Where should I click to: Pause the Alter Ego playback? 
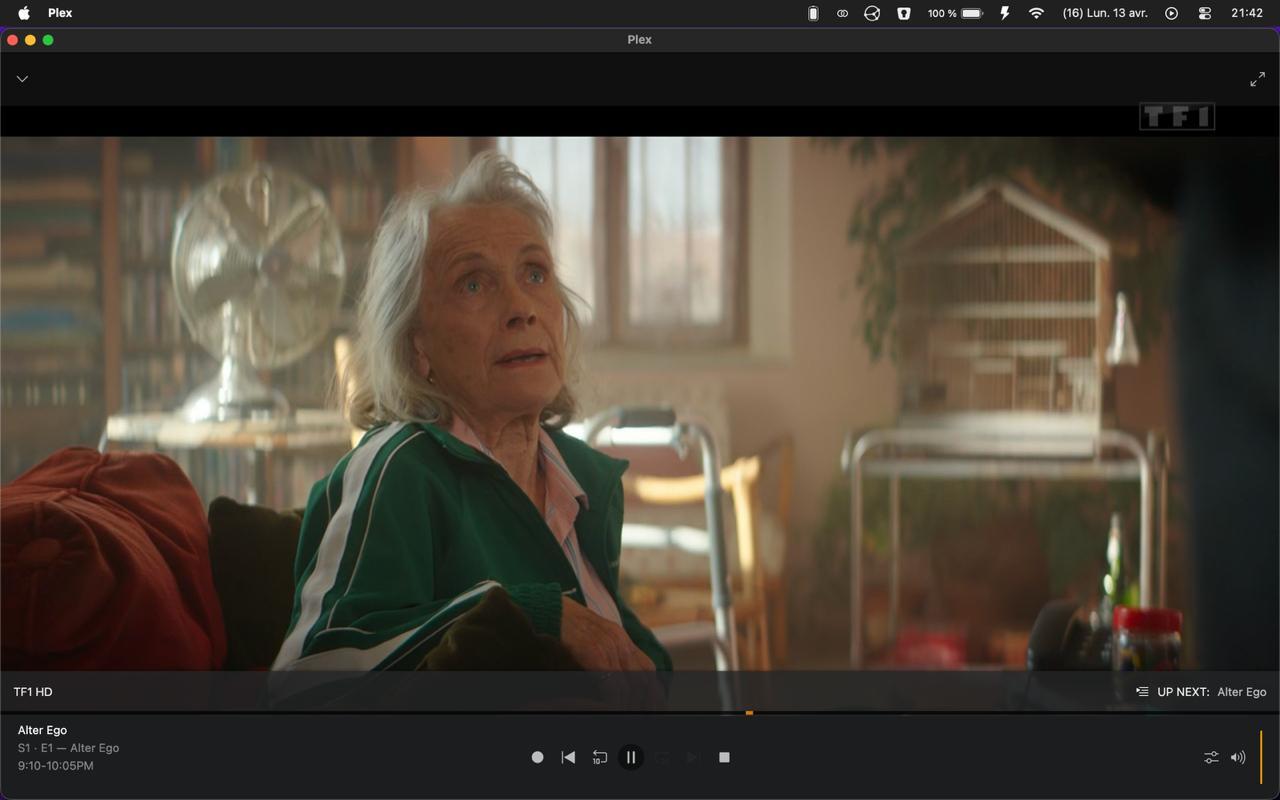click(x=630, y=758)
